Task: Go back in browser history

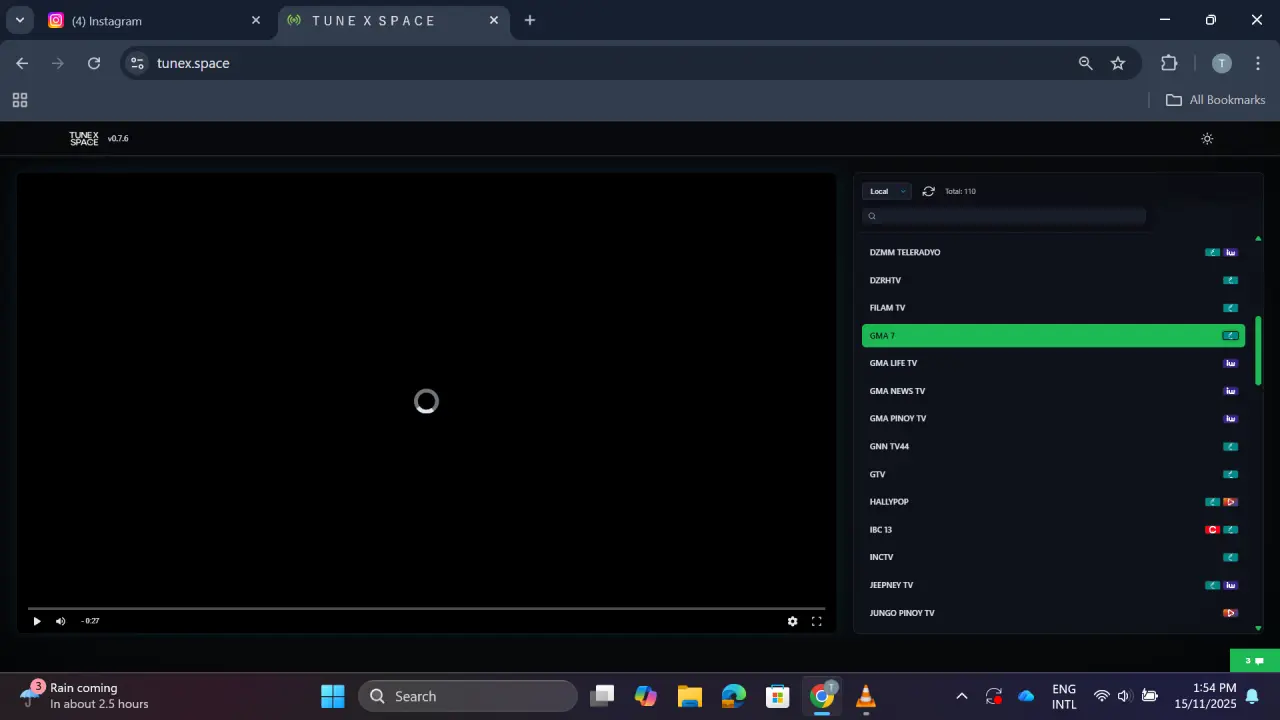Action: point(22,63)
